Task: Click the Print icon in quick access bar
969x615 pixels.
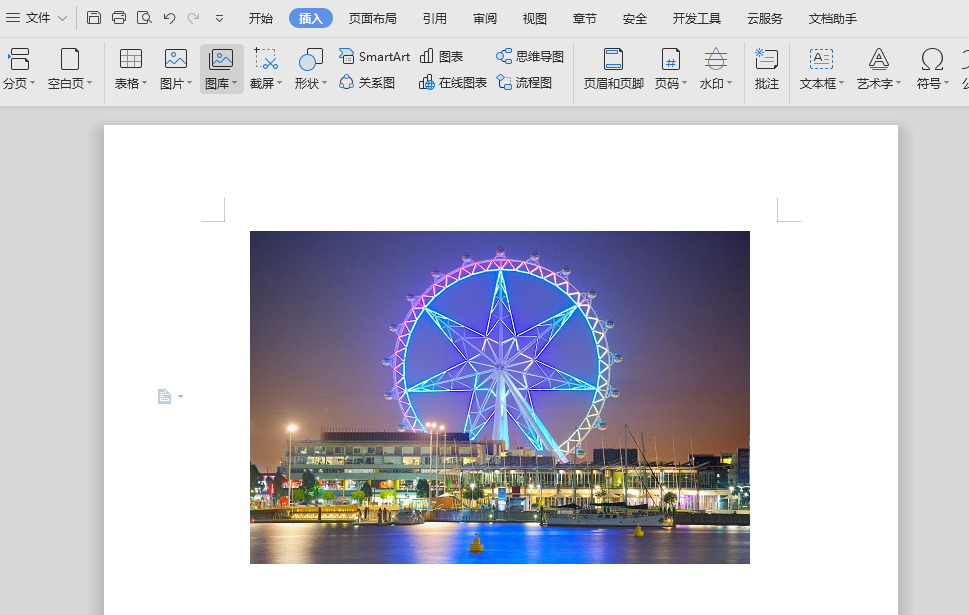Action: [x=119, y=18]
